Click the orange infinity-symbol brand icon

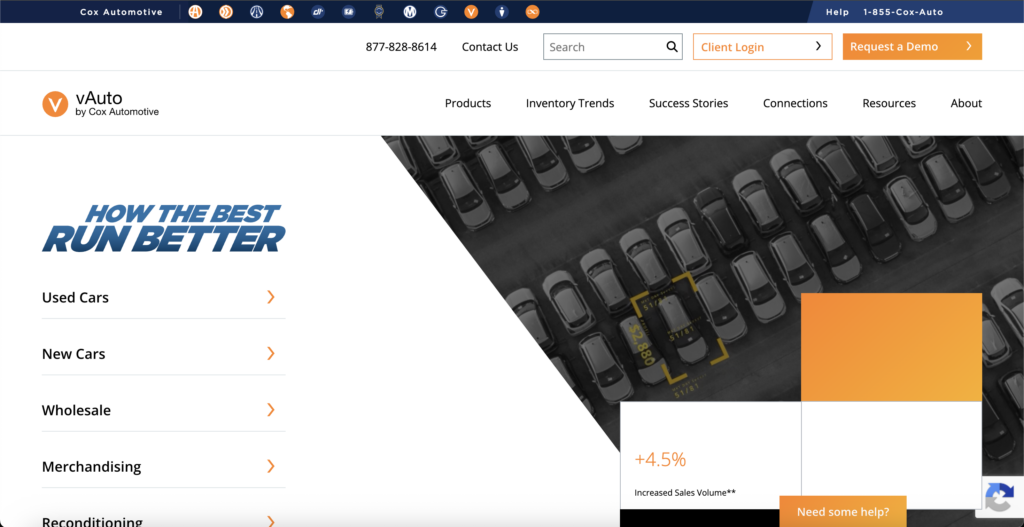click(532, 12)
